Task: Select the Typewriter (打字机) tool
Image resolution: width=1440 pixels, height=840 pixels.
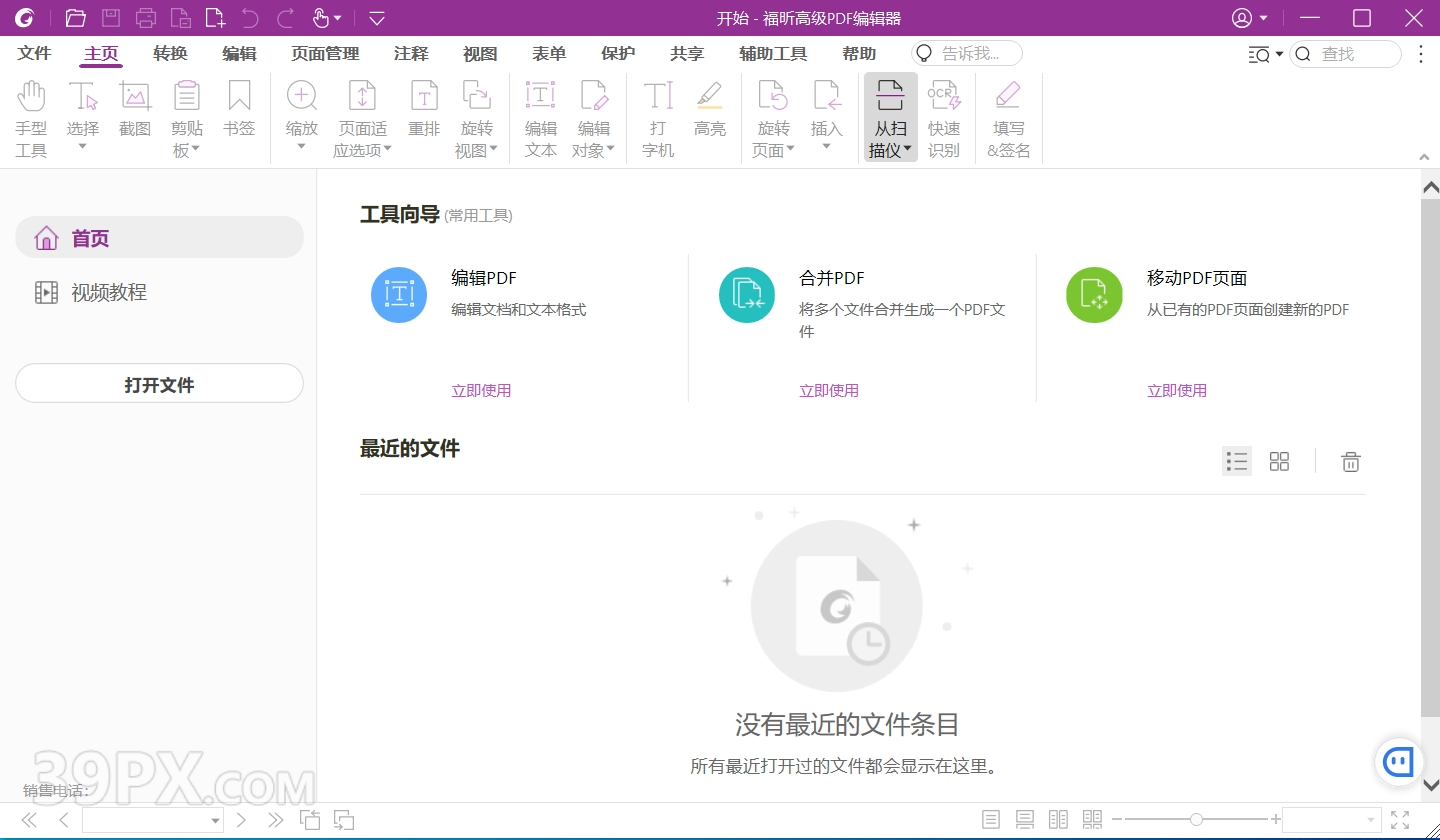Action: pos(658,119)
